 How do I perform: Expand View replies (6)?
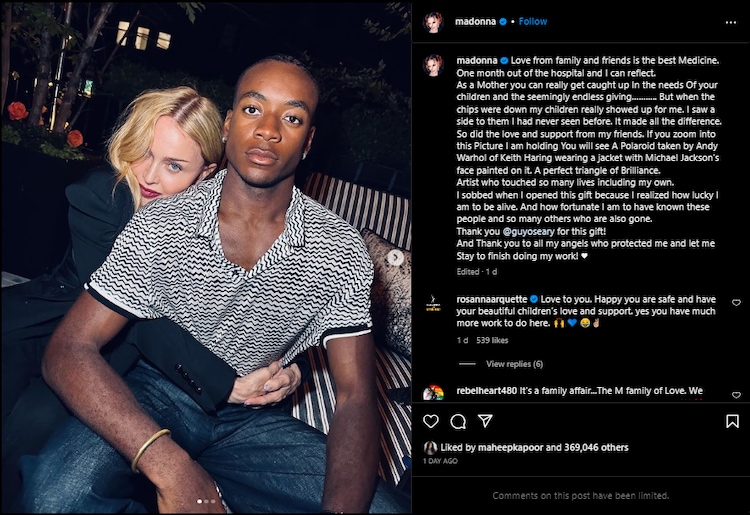(514, 364)
